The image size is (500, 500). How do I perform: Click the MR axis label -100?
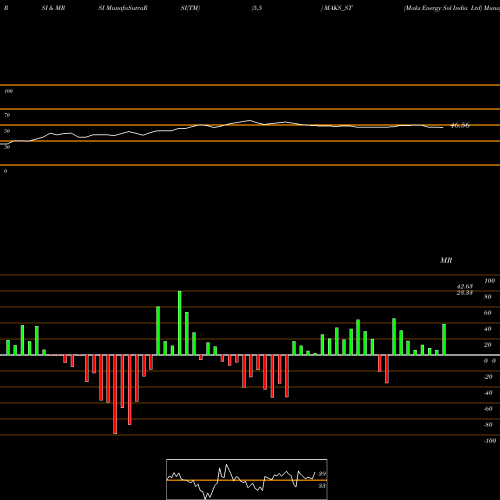click(490, 441)
